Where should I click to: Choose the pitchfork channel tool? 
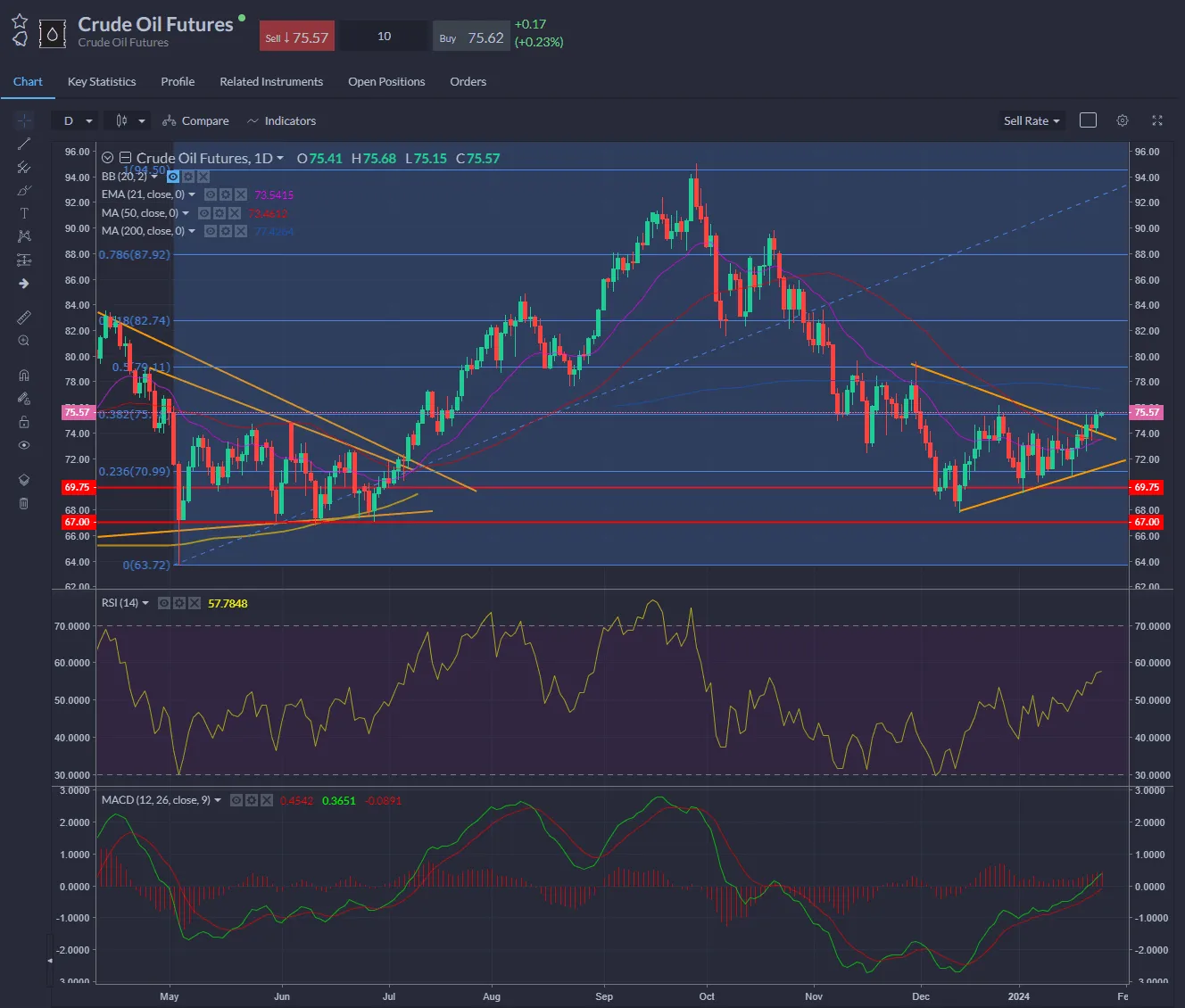coord(24,167)
